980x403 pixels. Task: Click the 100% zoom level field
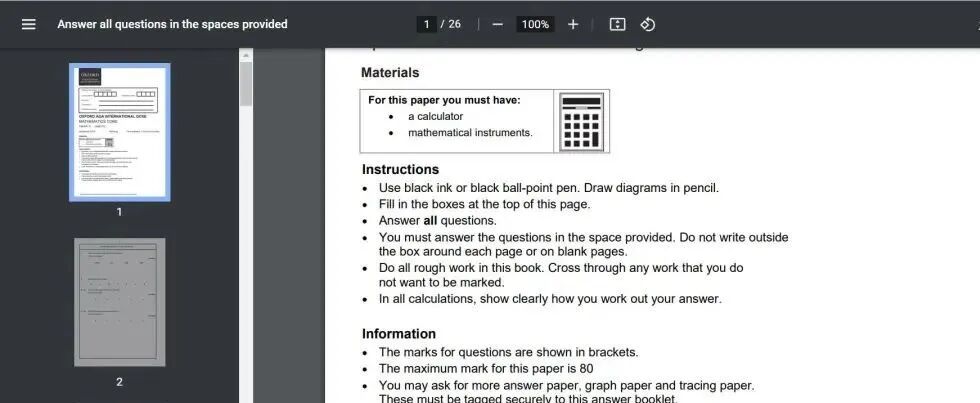535,24
